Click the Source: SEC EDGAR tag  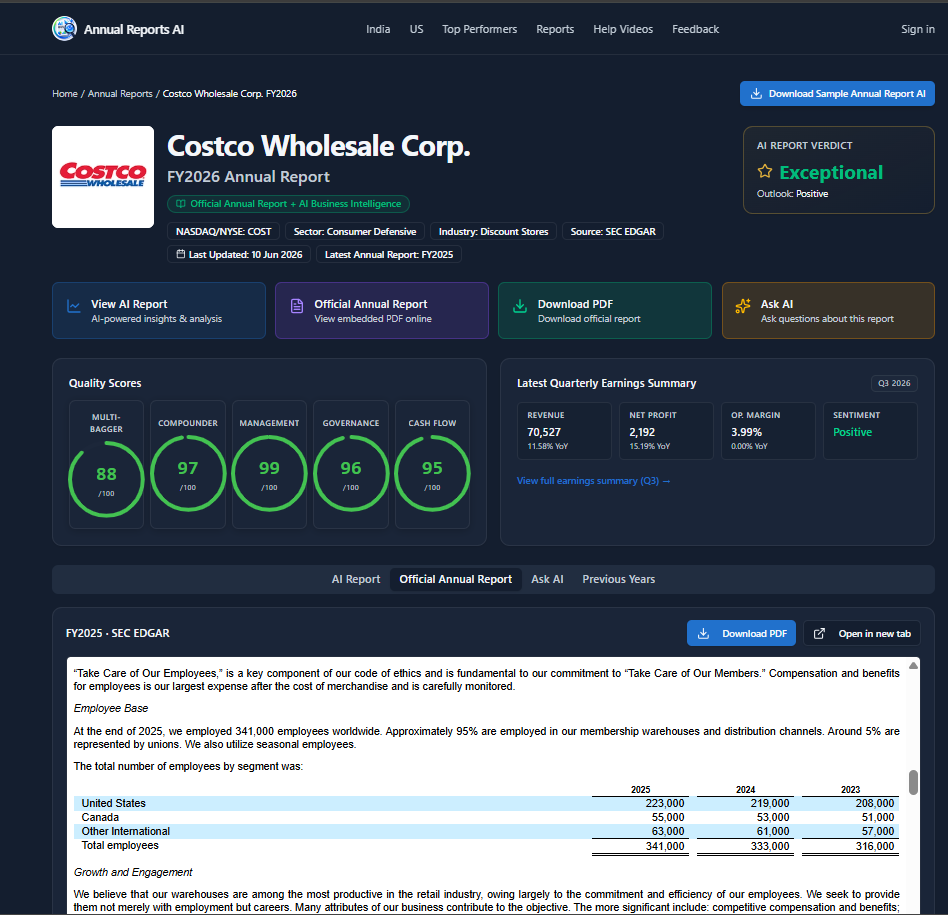[613, 232]
